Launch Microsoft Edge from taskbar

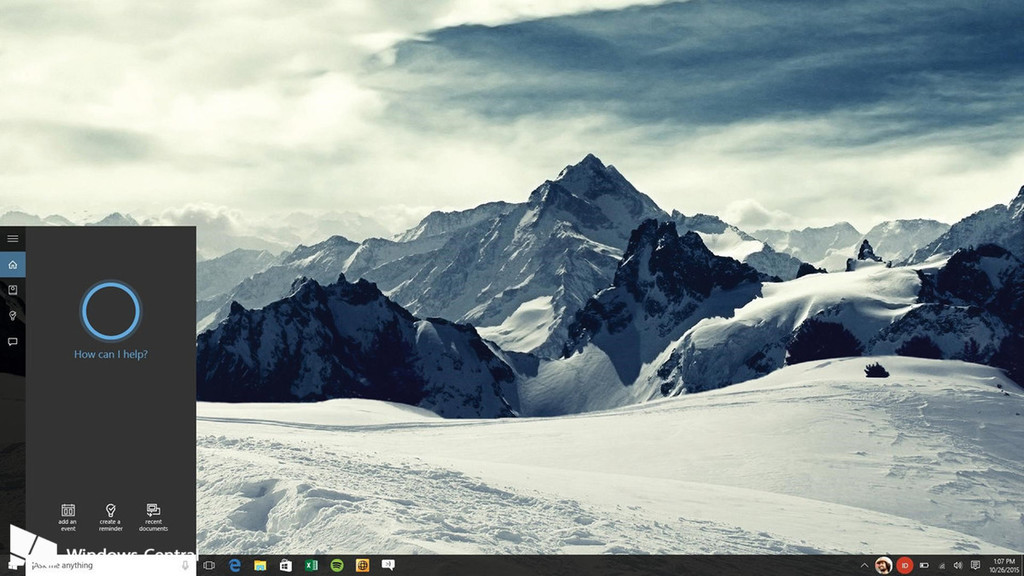(x=235, y=565)
